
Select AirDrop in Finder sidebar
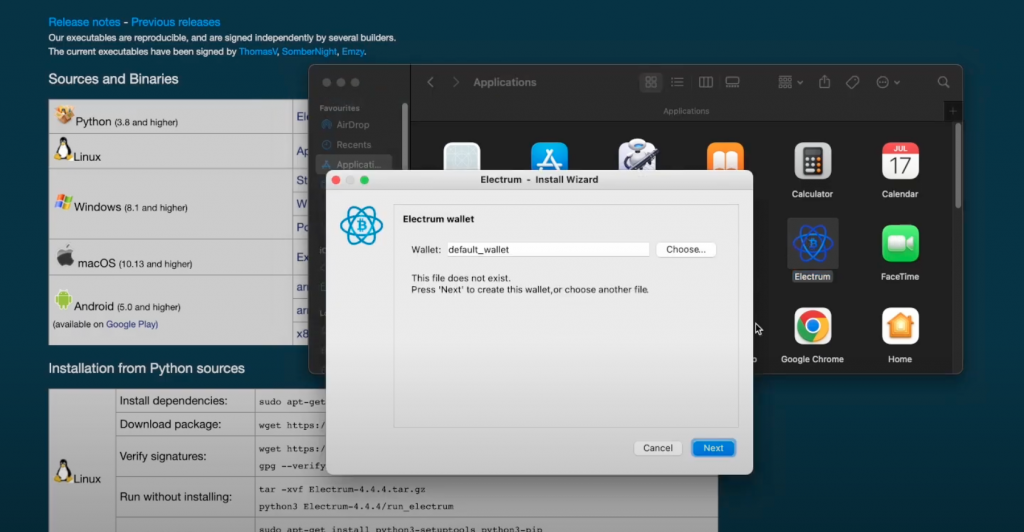(353, 125)
